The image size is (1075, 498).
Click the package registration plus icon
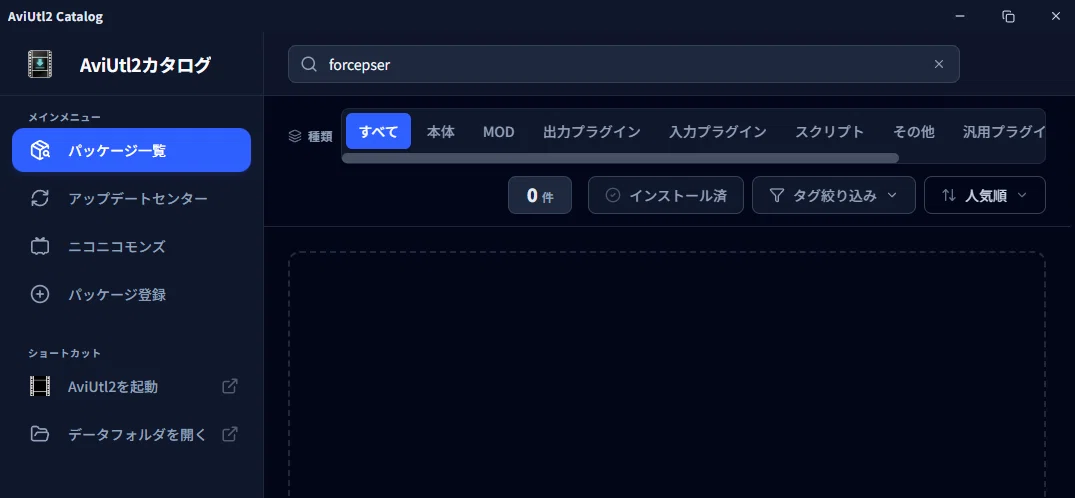point(40,294)
